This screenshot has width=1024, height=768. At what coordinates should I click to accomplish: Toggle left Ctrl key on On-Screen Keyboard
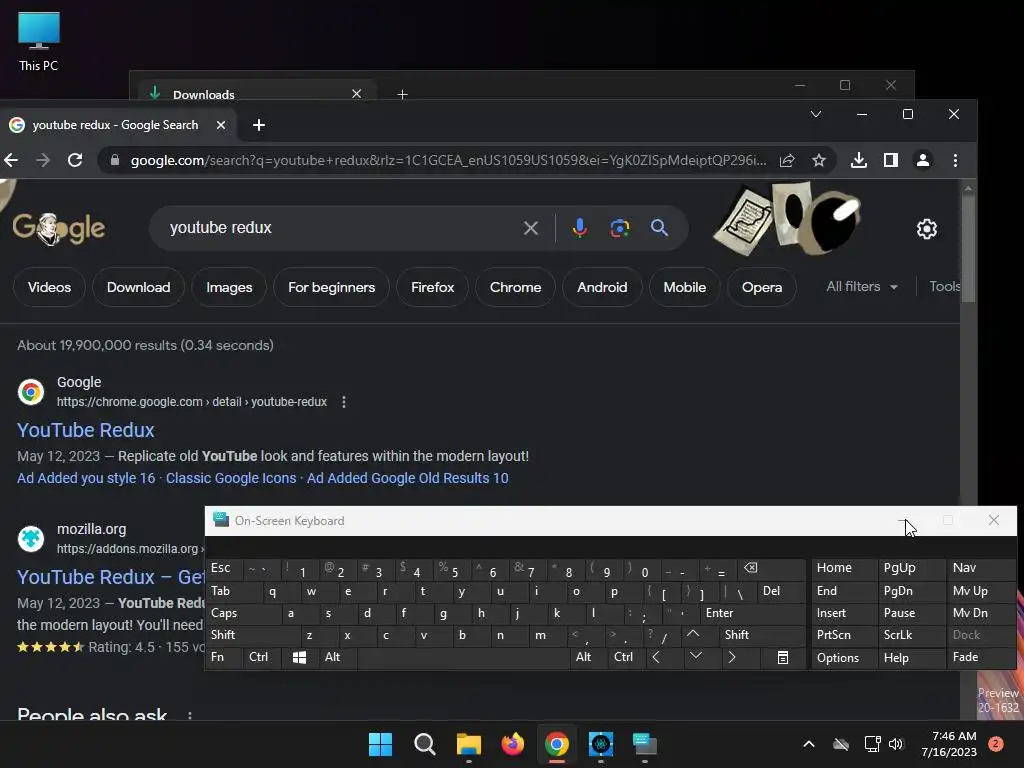pos(263,657)
